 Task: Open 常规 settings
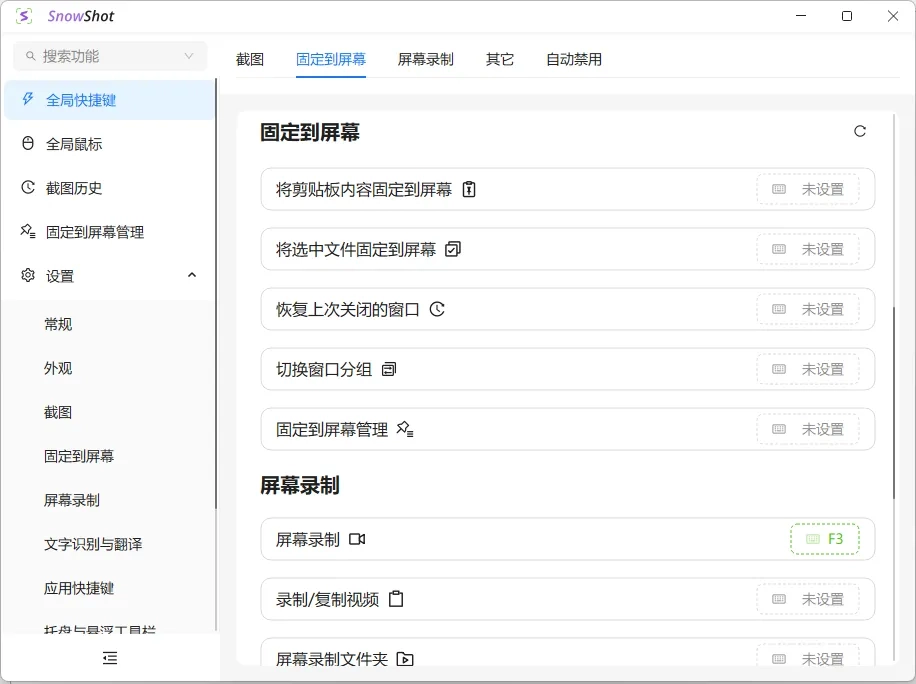pos(110,324)
